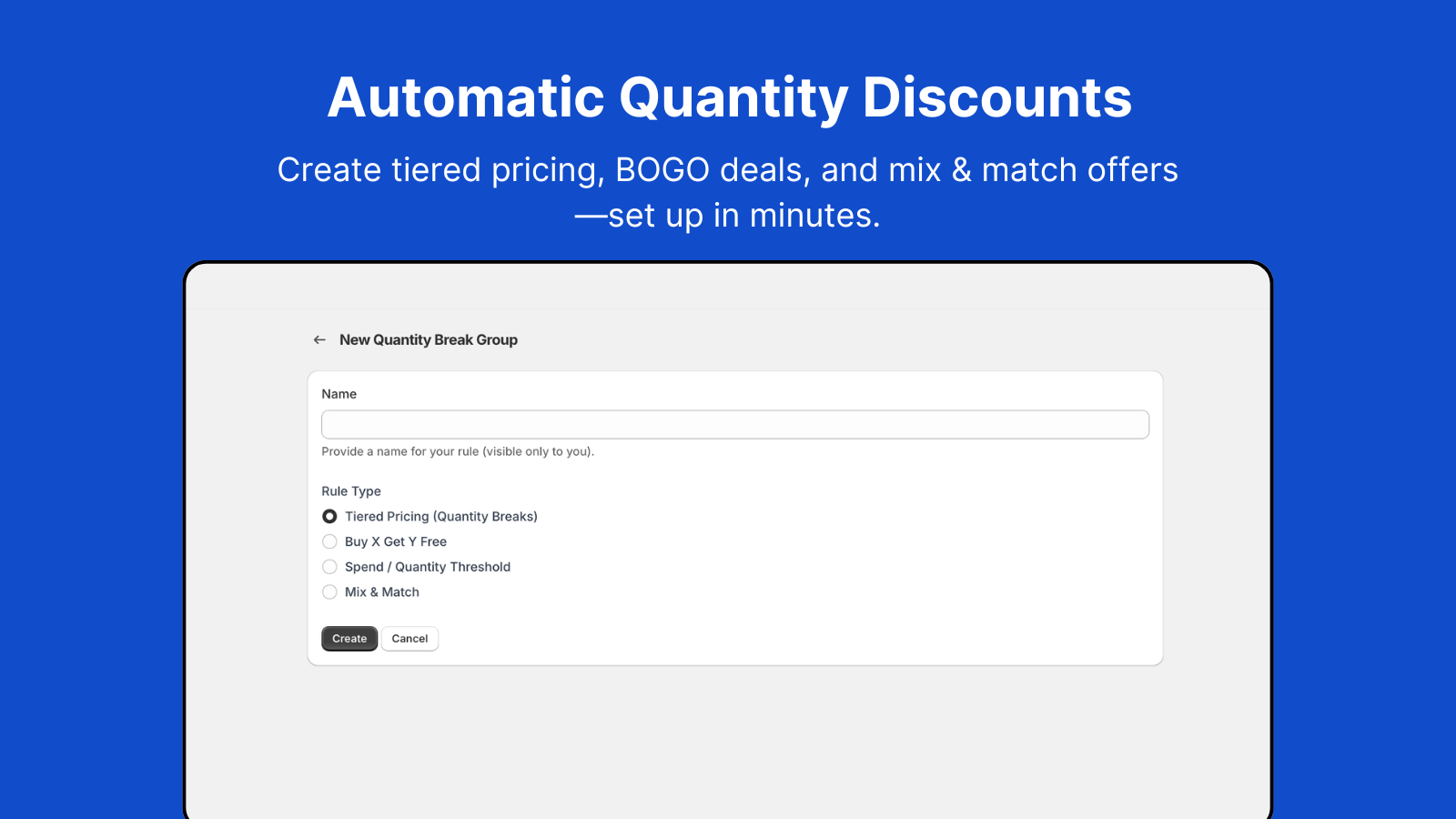The height and width of the screenshot is (819, 1456).
Task: Enable the Mix & Match radio button
Action: point(329,592)
